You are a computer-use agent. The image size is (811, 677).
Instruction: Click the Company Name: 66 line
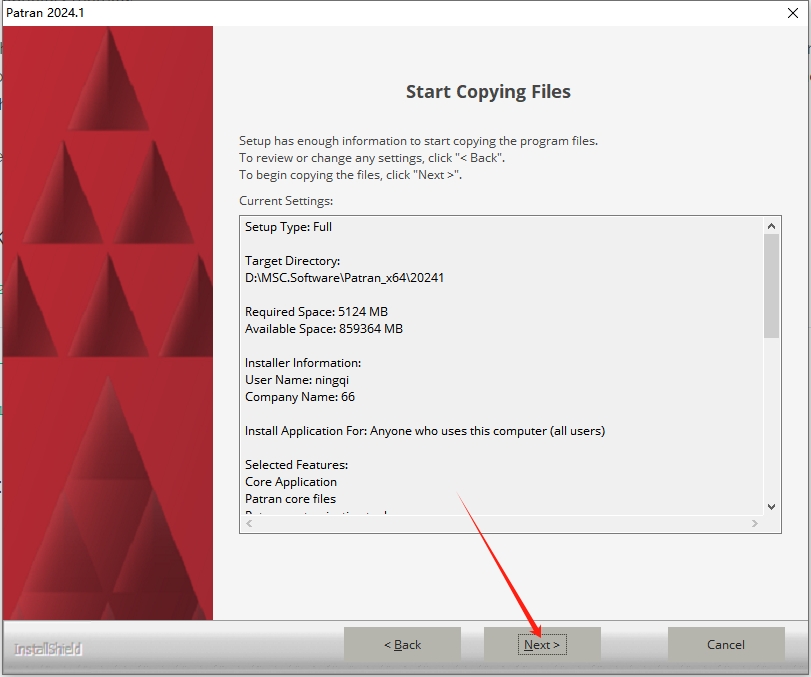(x=300, y=397)
